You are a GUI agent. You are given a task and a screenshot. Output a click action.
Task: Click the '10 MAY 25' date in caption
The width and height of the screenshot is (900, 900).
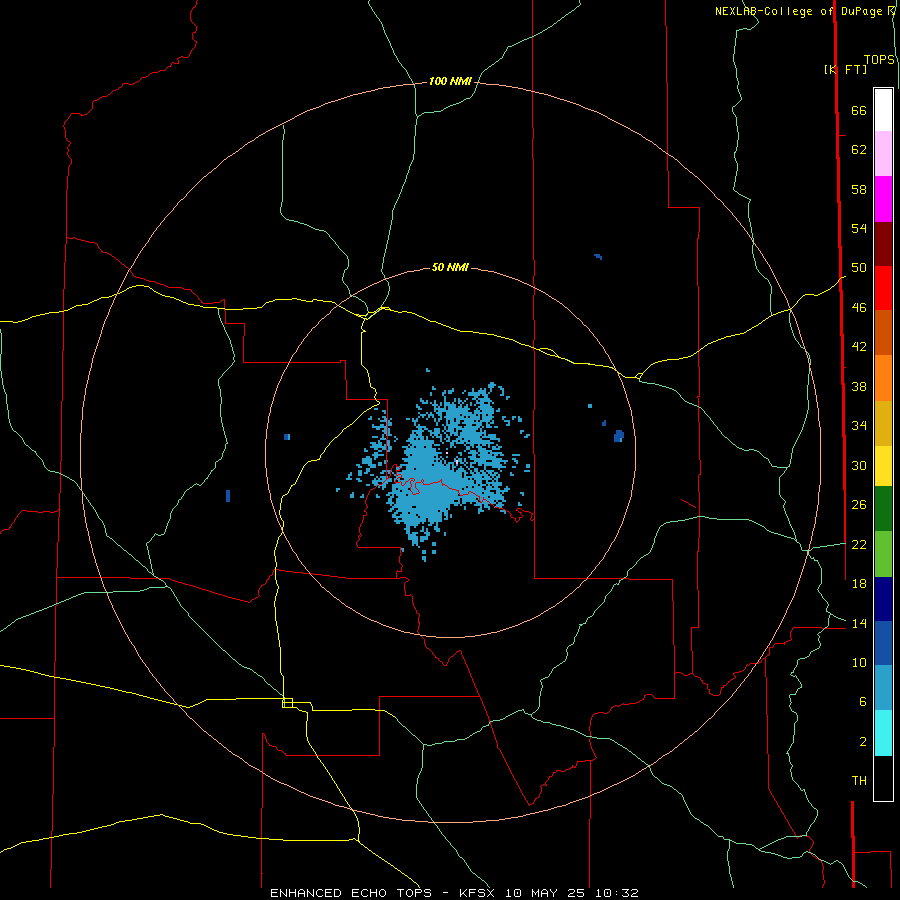click(545, 893)
